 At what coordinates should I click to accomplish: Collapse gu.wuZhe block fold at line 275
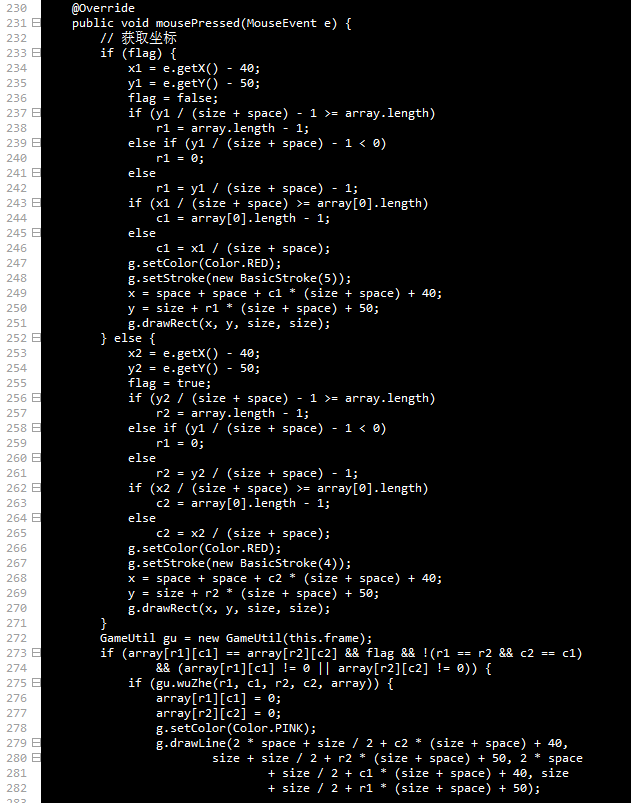[36, 683]
